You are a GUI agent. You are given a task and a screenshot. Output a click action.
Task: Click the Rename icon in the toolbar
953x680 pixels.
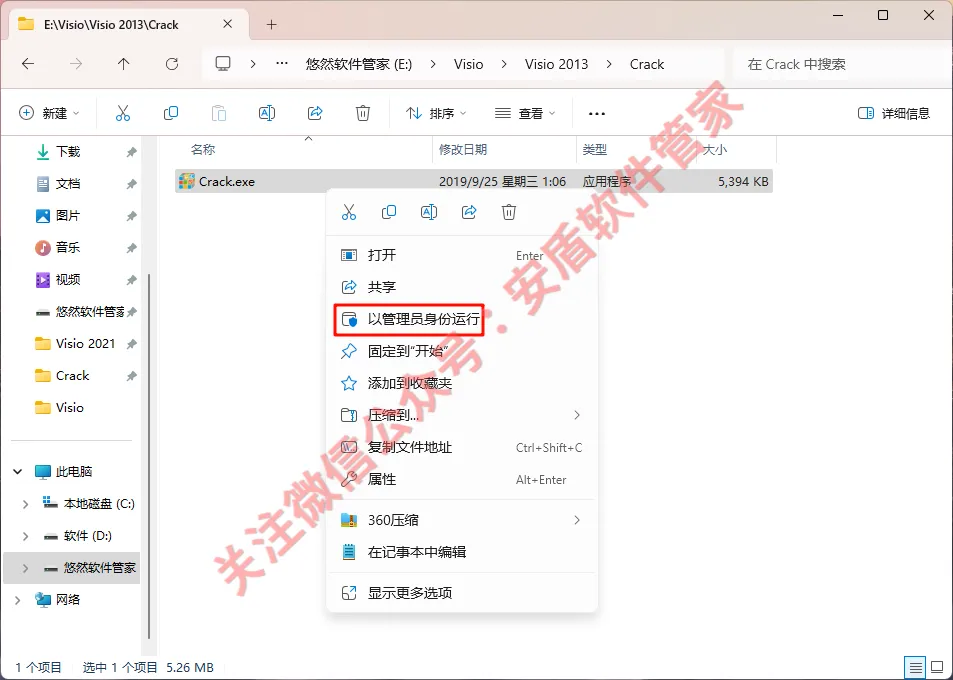[267, 113]
